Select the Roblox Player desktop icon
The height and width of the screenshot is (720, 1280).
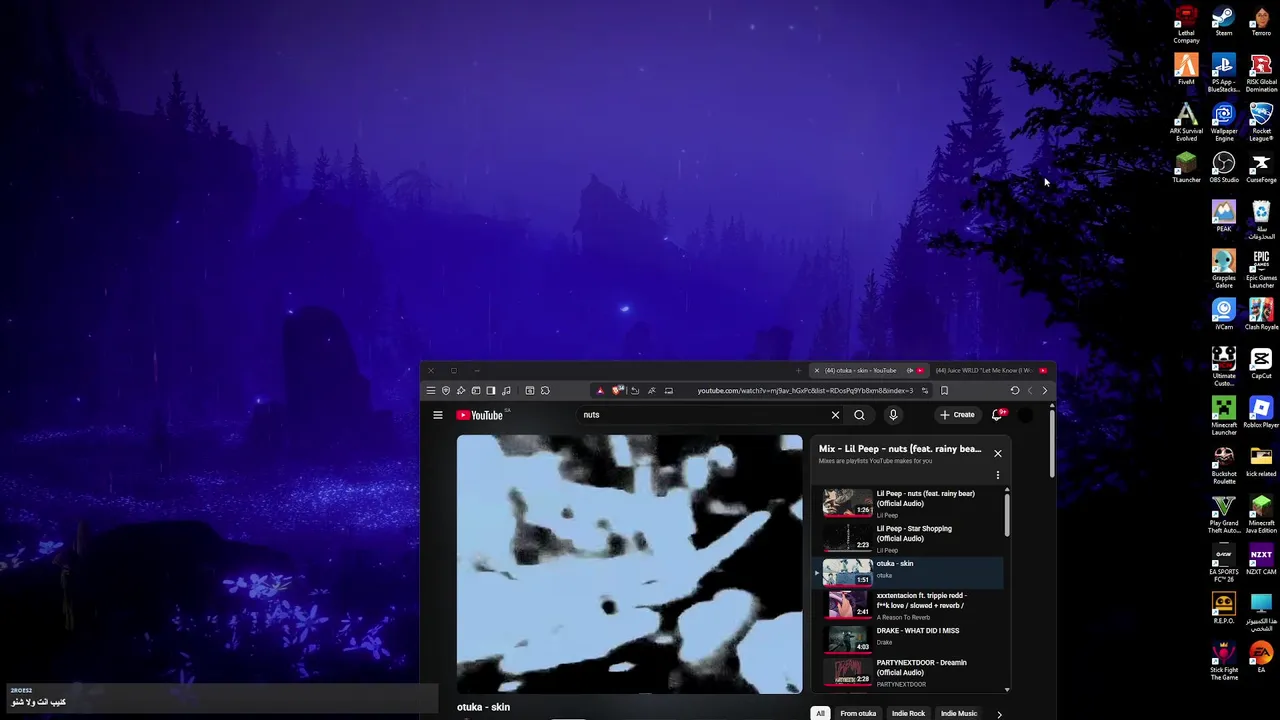coord(1261,413)
